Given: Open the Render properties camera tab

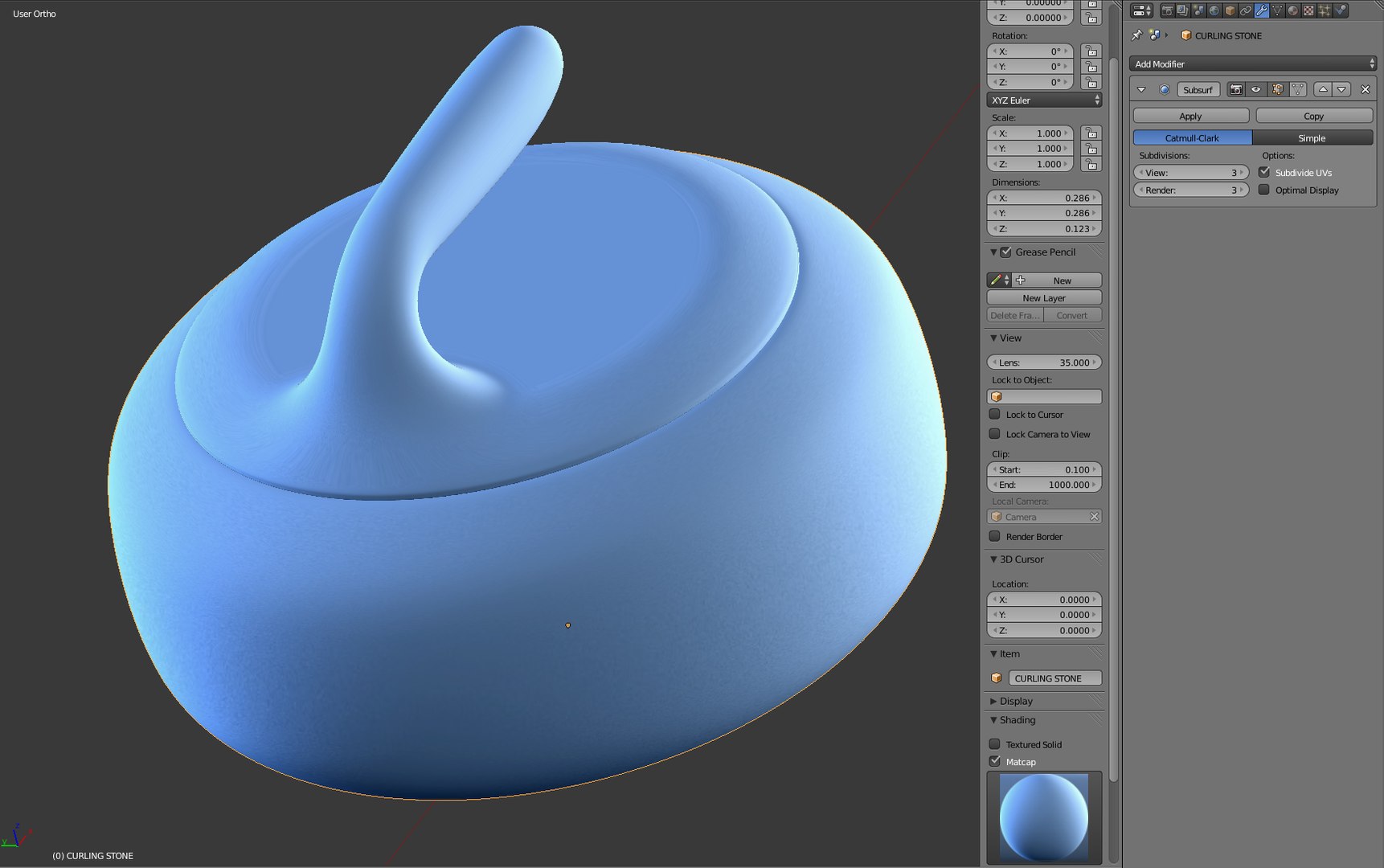Looking at the screenshot, I should [x=1168, y=10].
